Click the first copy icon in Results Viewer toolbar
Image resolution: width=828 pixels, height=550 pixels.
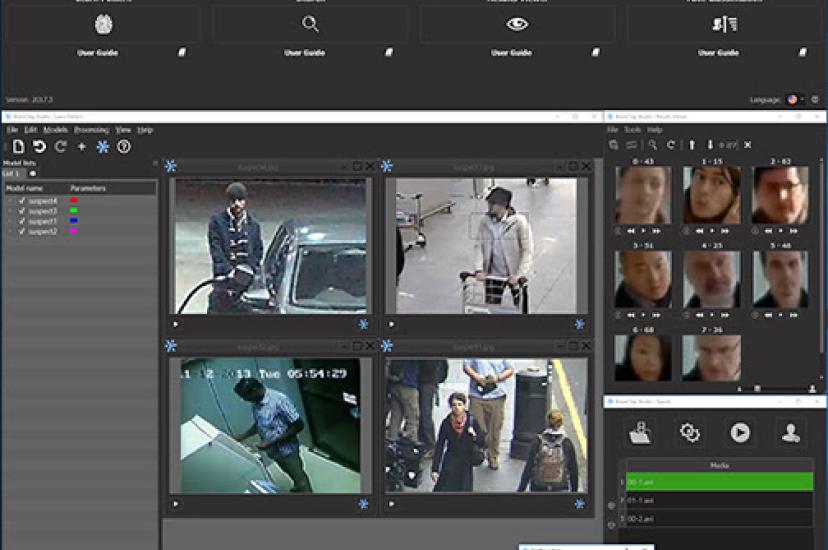[x=614, y=145]
